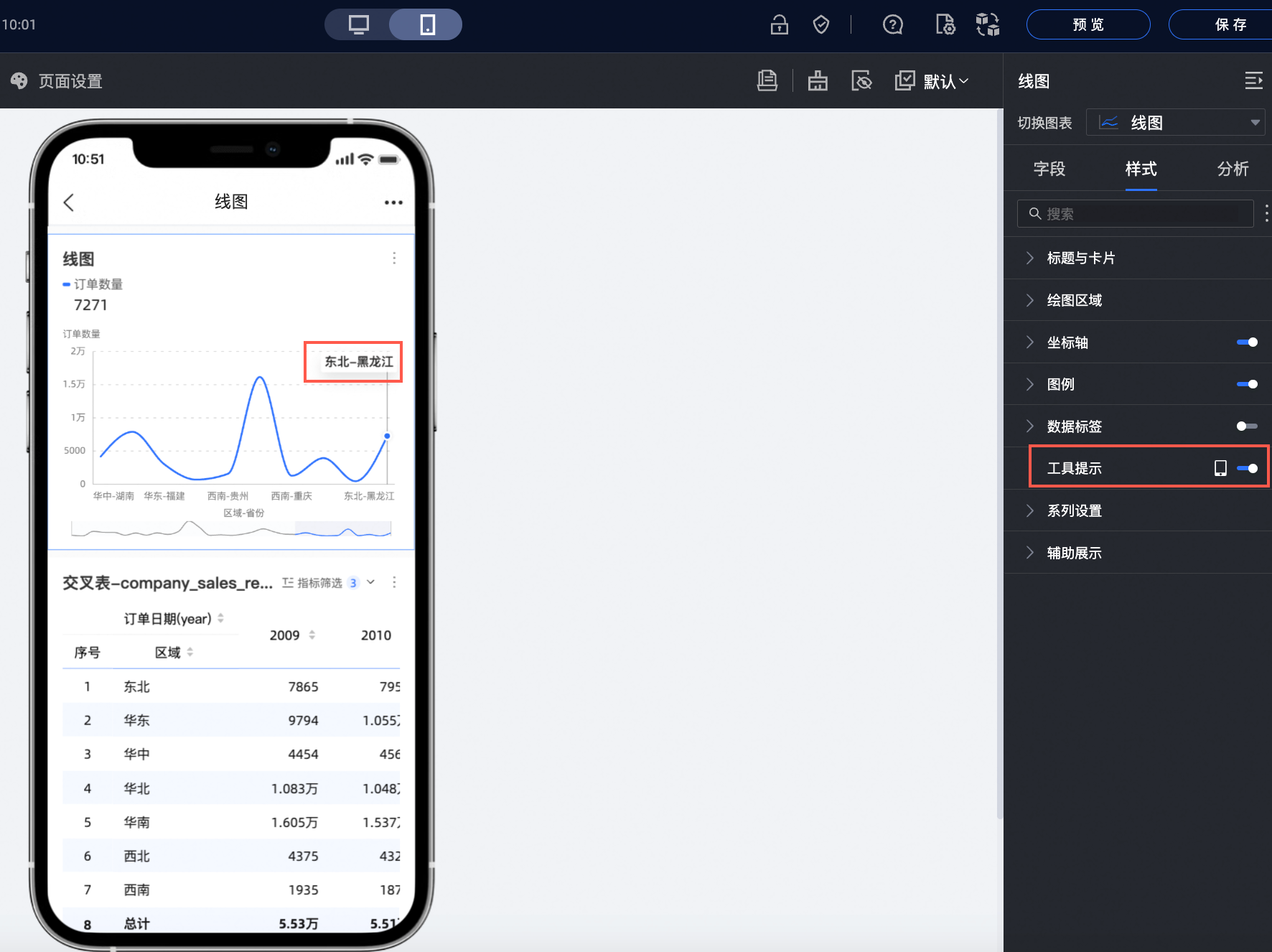Click the 华东 row in table

pyautogui.click(x=231, y=720)
